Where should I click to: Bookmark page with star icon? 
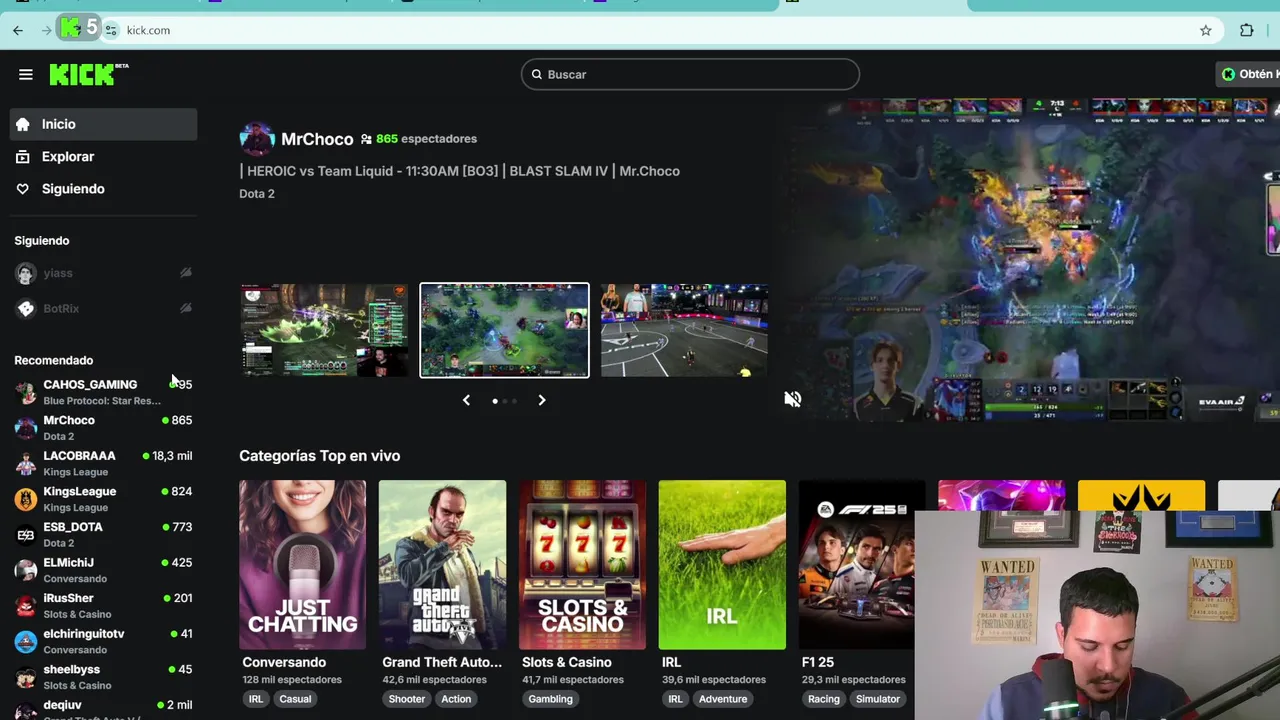click(x=1206, y=30)
